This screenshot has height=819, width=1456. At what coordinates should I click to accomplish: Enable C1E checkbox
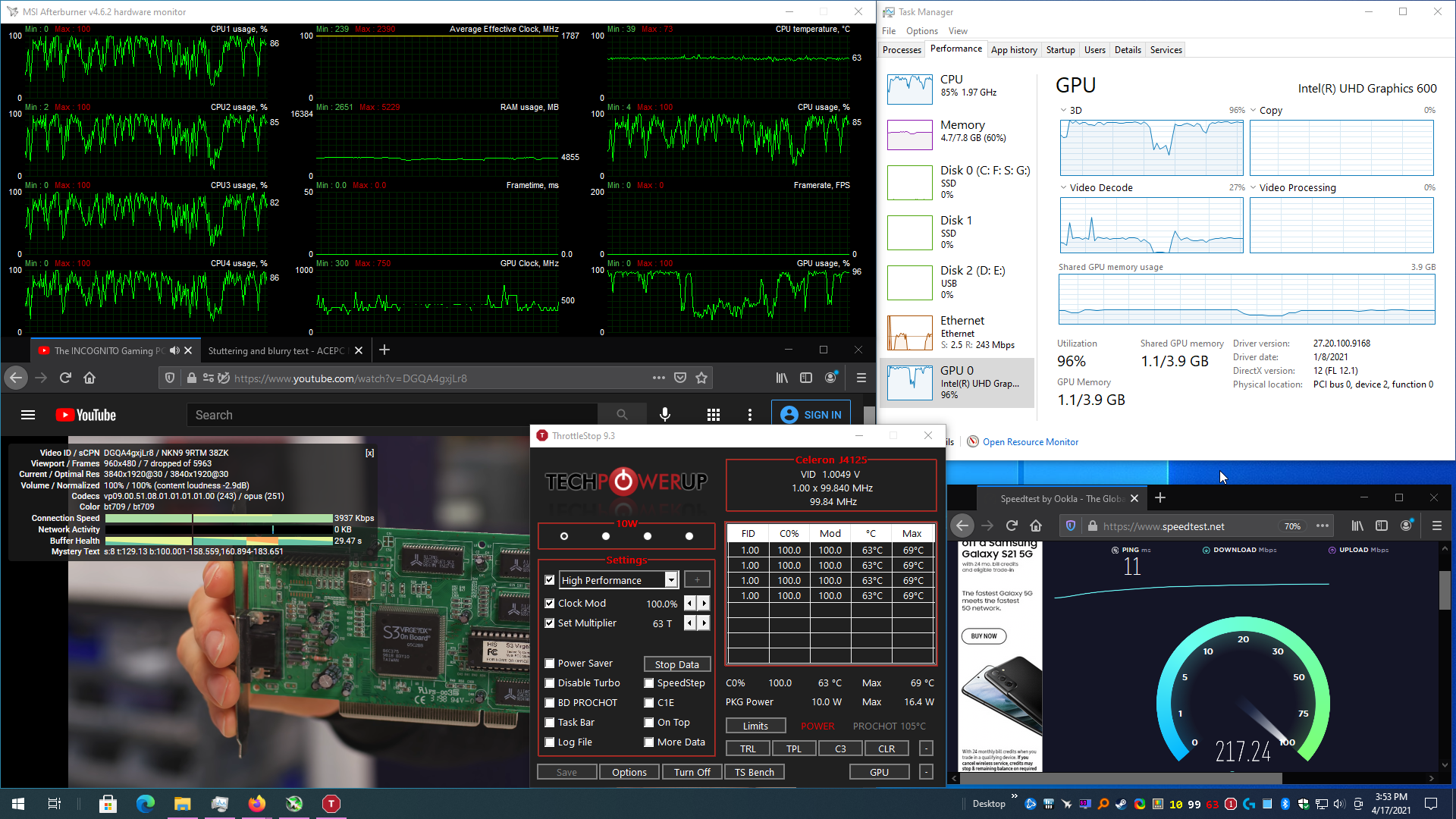[649, 703]
